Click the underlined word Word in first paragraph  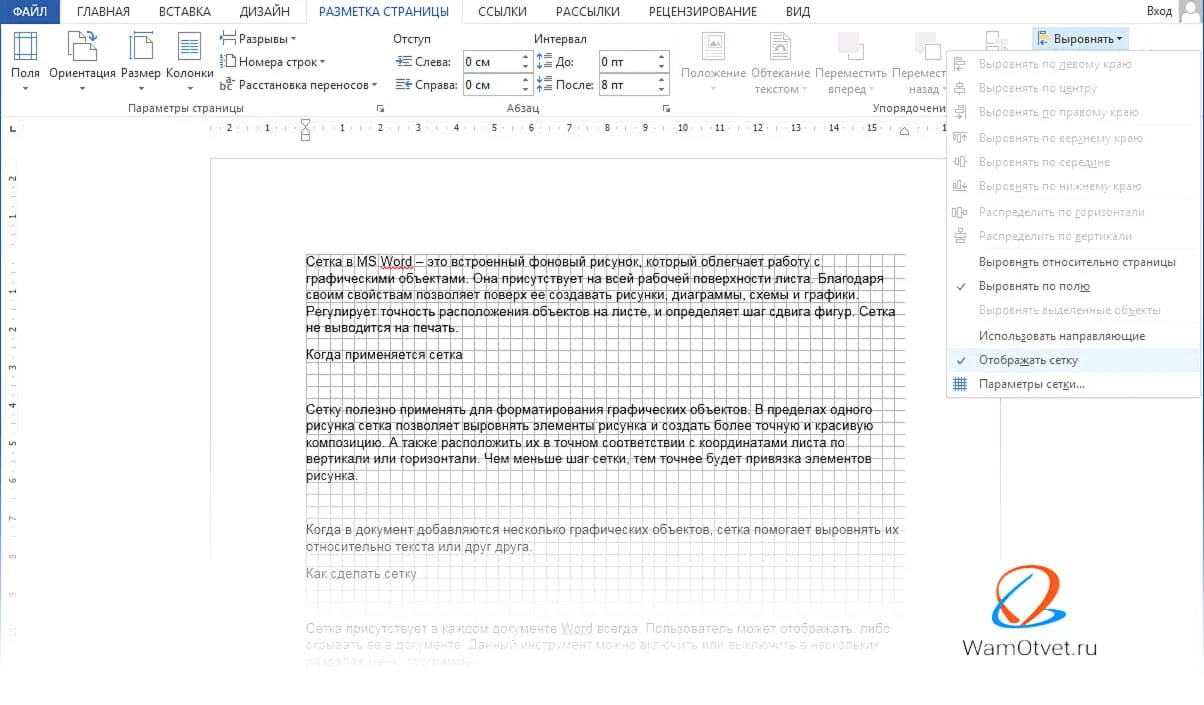(396, 262)
